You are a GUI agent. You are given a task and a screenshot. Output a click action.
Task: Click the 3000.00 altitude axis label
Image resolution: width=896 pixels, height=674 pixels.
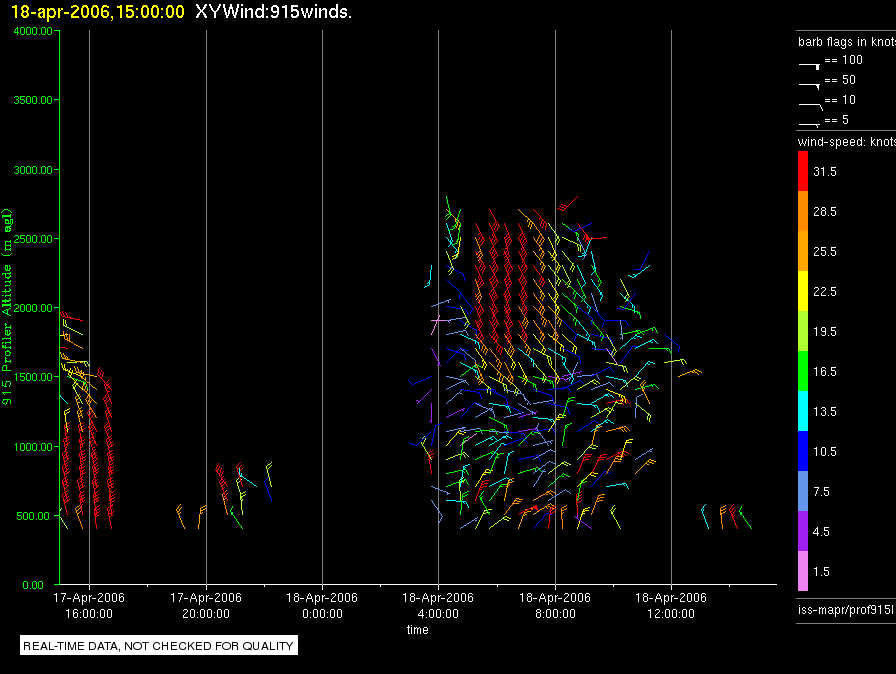(33, 170)
